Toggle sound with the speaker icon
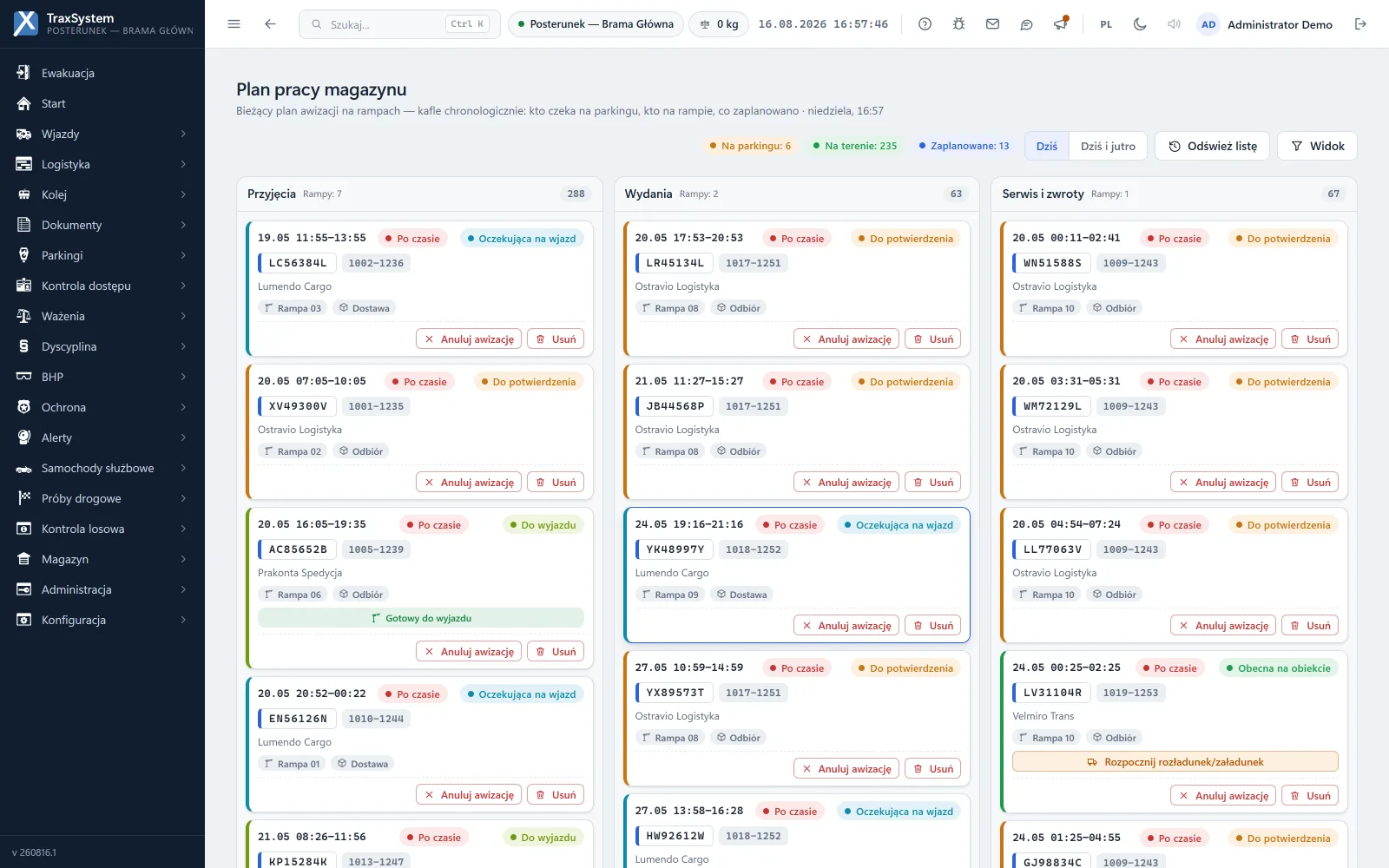Screen dimensions: 1389x868 coord(1174,24)
